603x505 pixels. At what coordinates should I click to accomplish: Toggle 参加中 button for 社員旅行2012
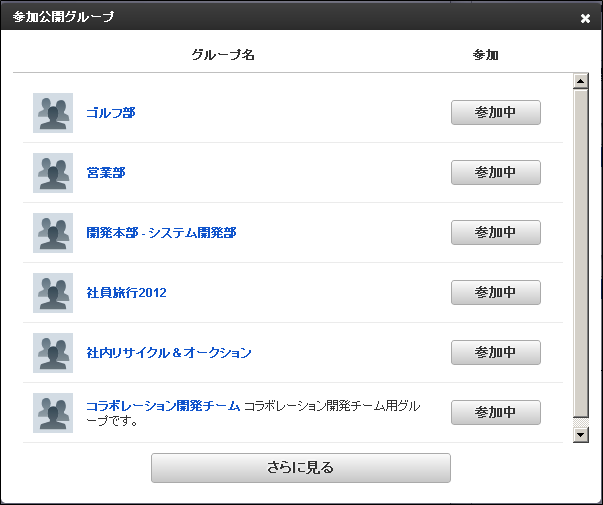tap(496, 292)
